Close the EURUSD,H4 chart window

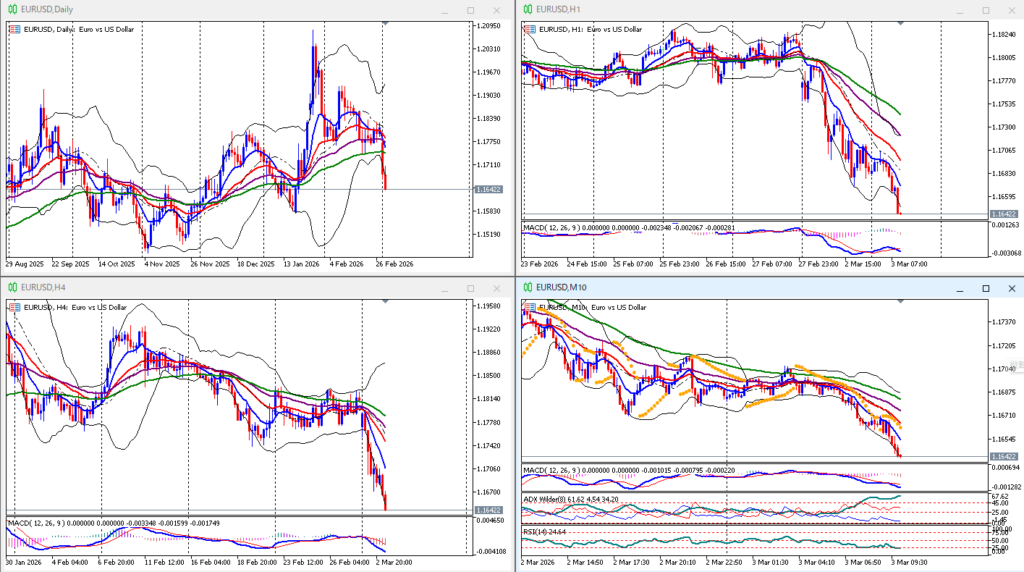(497, 288)
